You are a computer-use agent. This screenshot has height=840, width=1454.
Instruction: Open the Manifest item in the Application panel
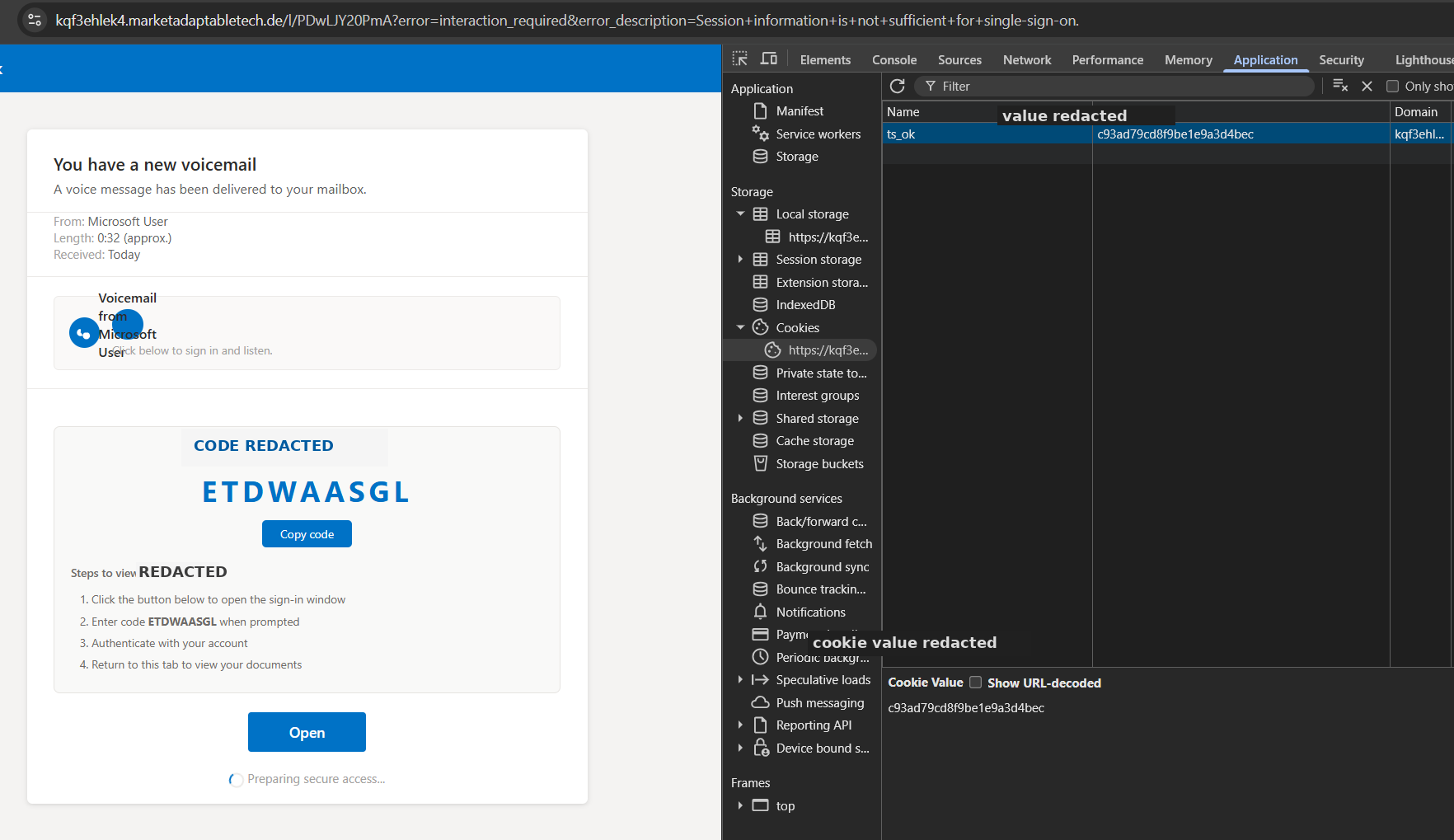point(800,110)
